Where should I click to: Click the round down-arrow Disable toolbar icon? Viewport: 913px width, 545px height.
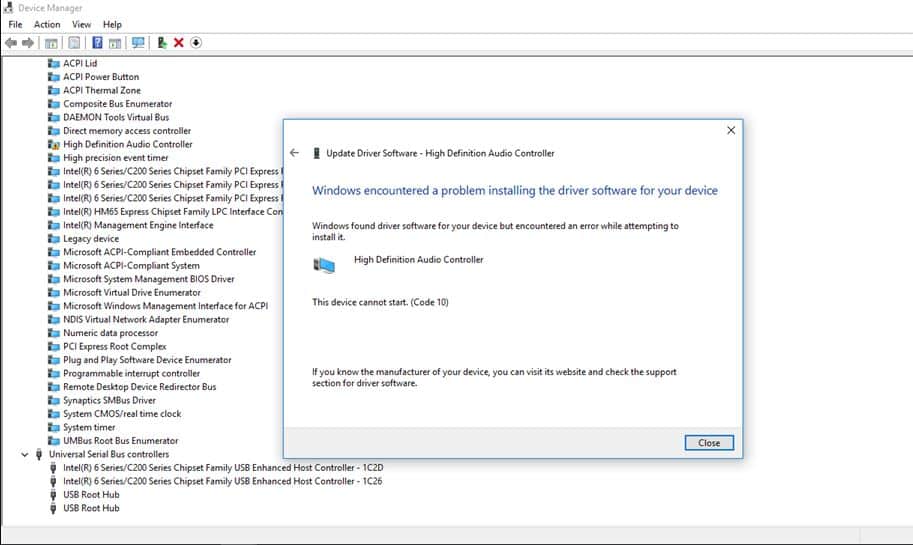click(196, 43)
